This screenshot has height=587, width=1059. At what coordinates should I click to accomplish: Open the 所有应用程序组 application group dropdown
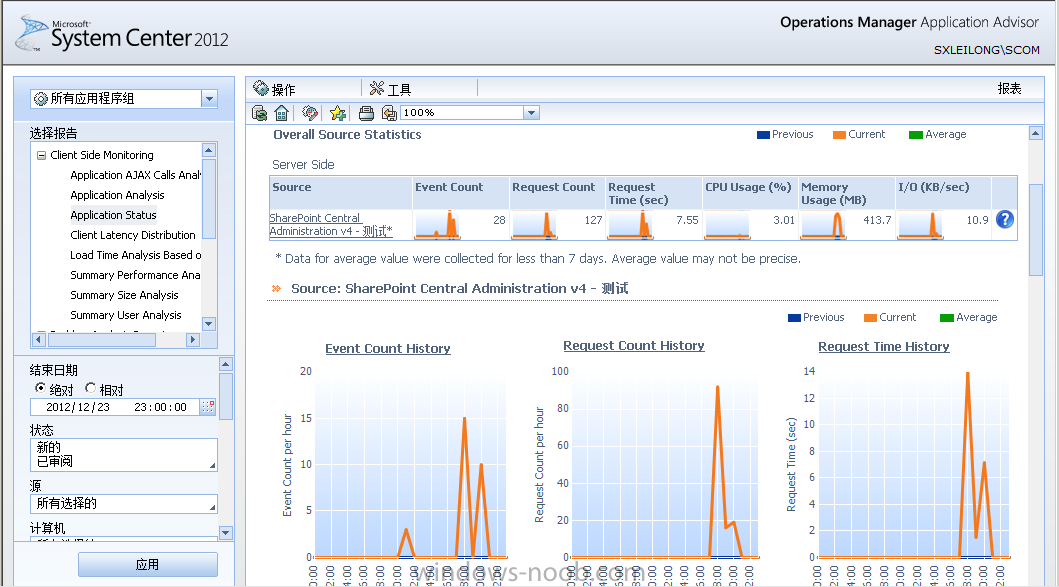(209, 99)
